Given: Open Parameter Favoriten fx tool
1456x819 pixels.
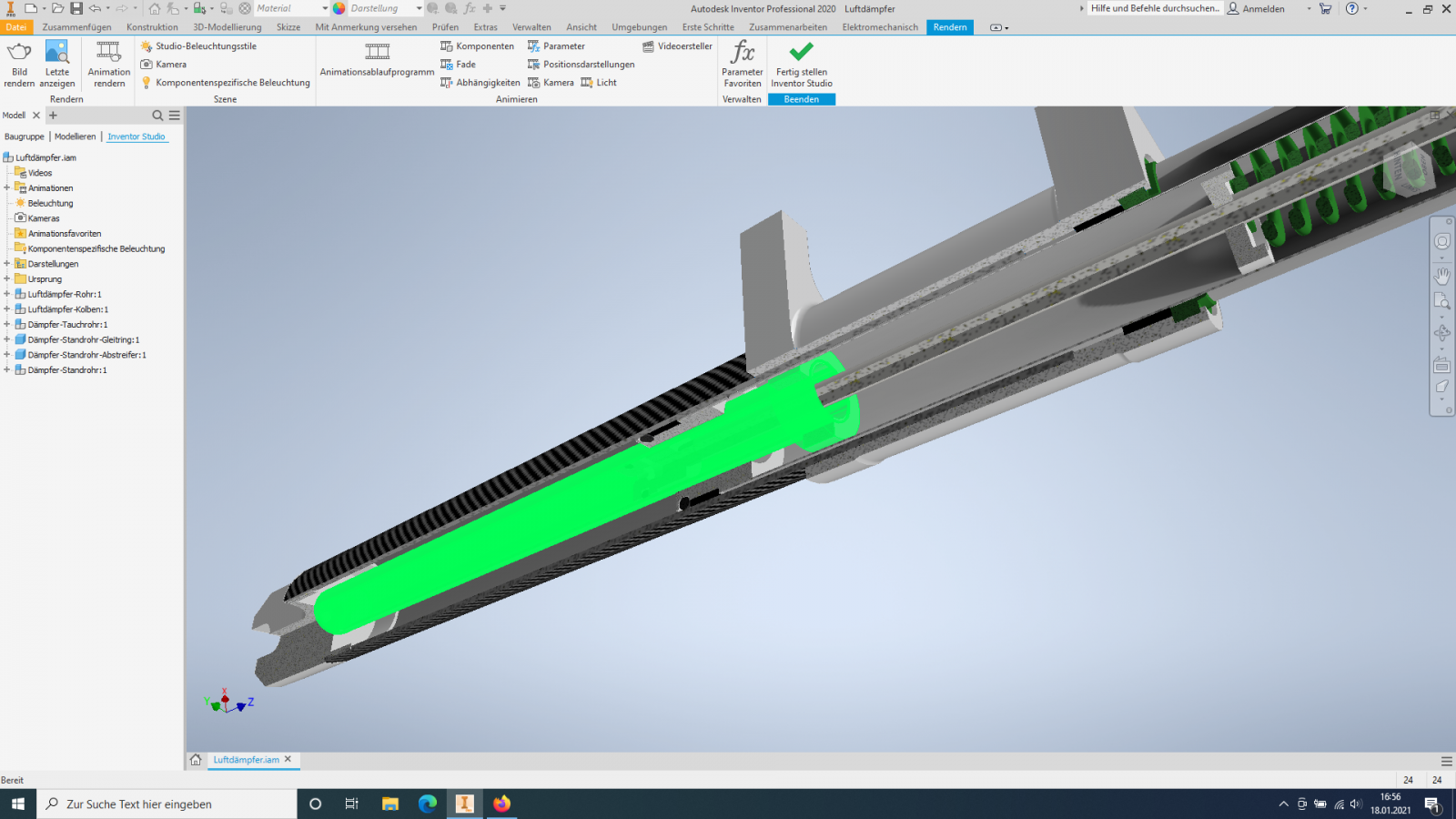Looking at the screenshot, I should [743, 64].
